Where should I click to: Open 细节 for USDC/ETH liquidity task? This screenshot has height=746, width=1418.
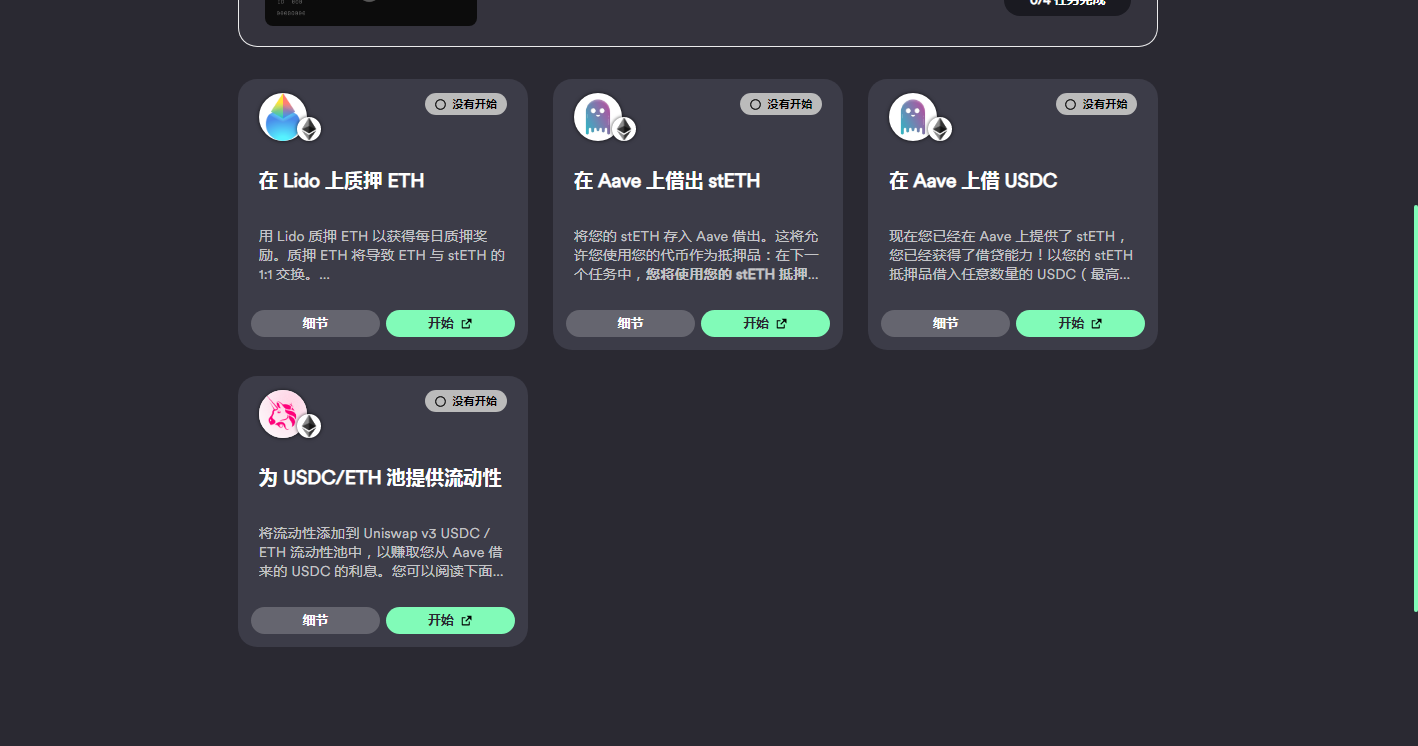click(x=315, y=620)
